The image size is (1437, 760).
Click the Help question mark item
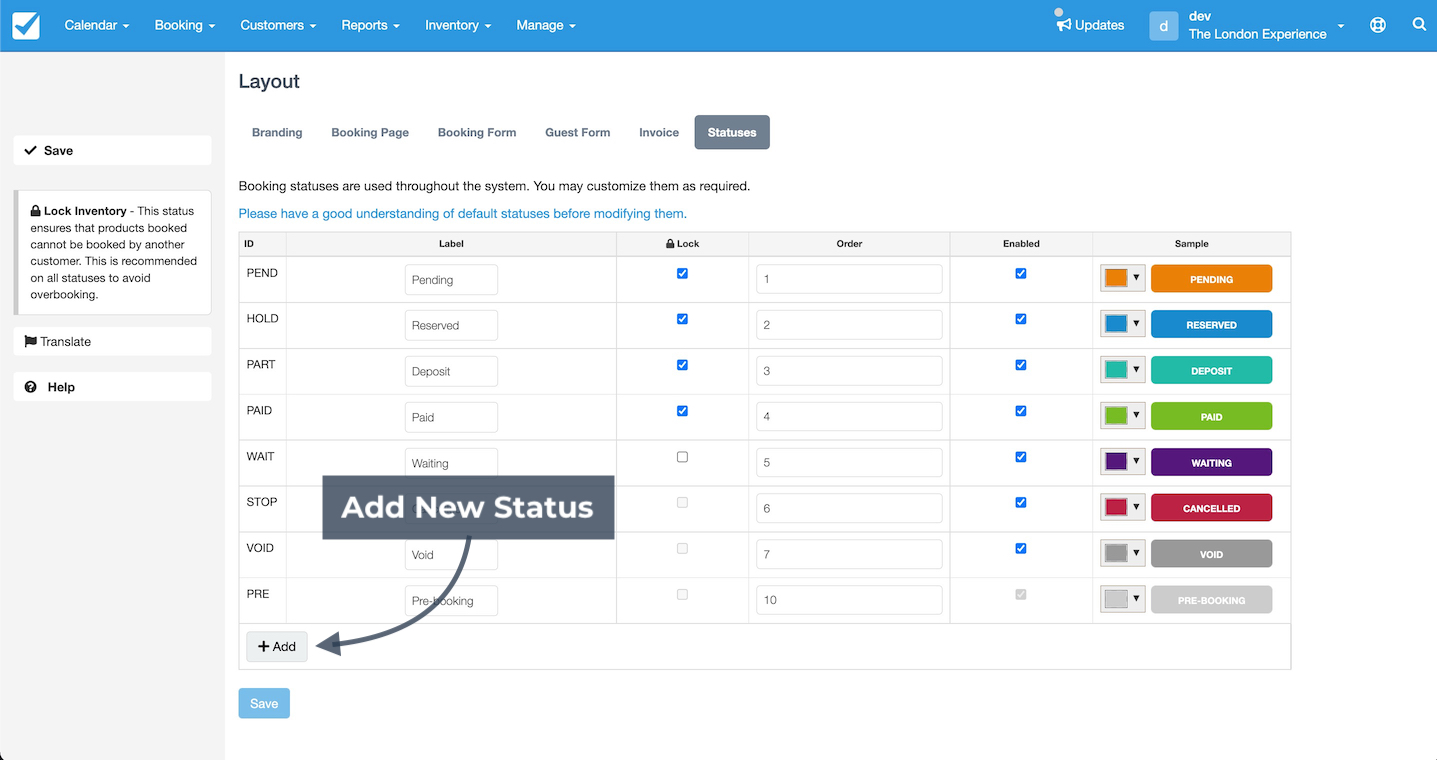[112, 387]
